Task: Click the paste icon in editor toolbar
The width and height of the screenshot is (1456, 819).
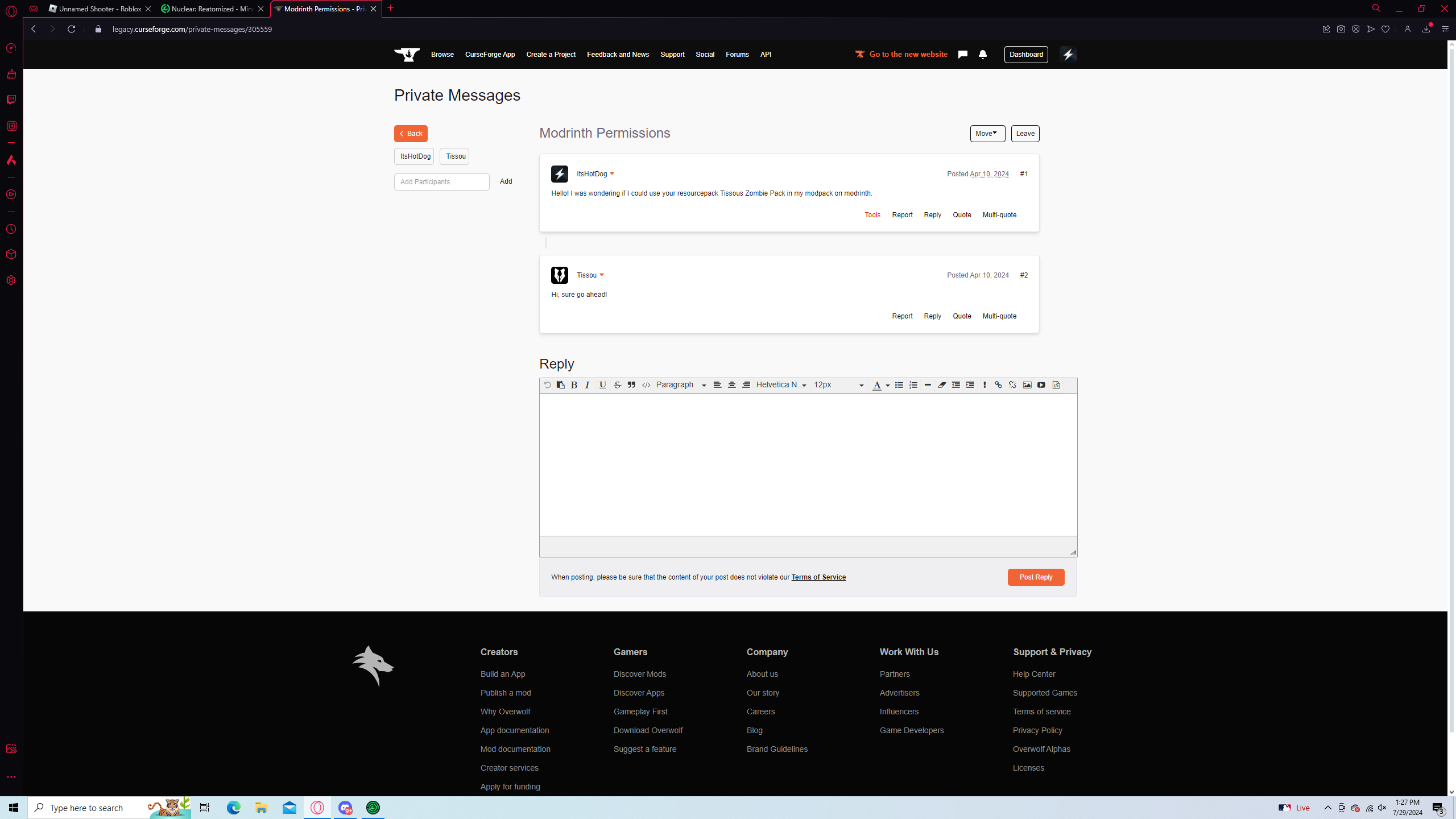Action: click(x=560, y=385)
